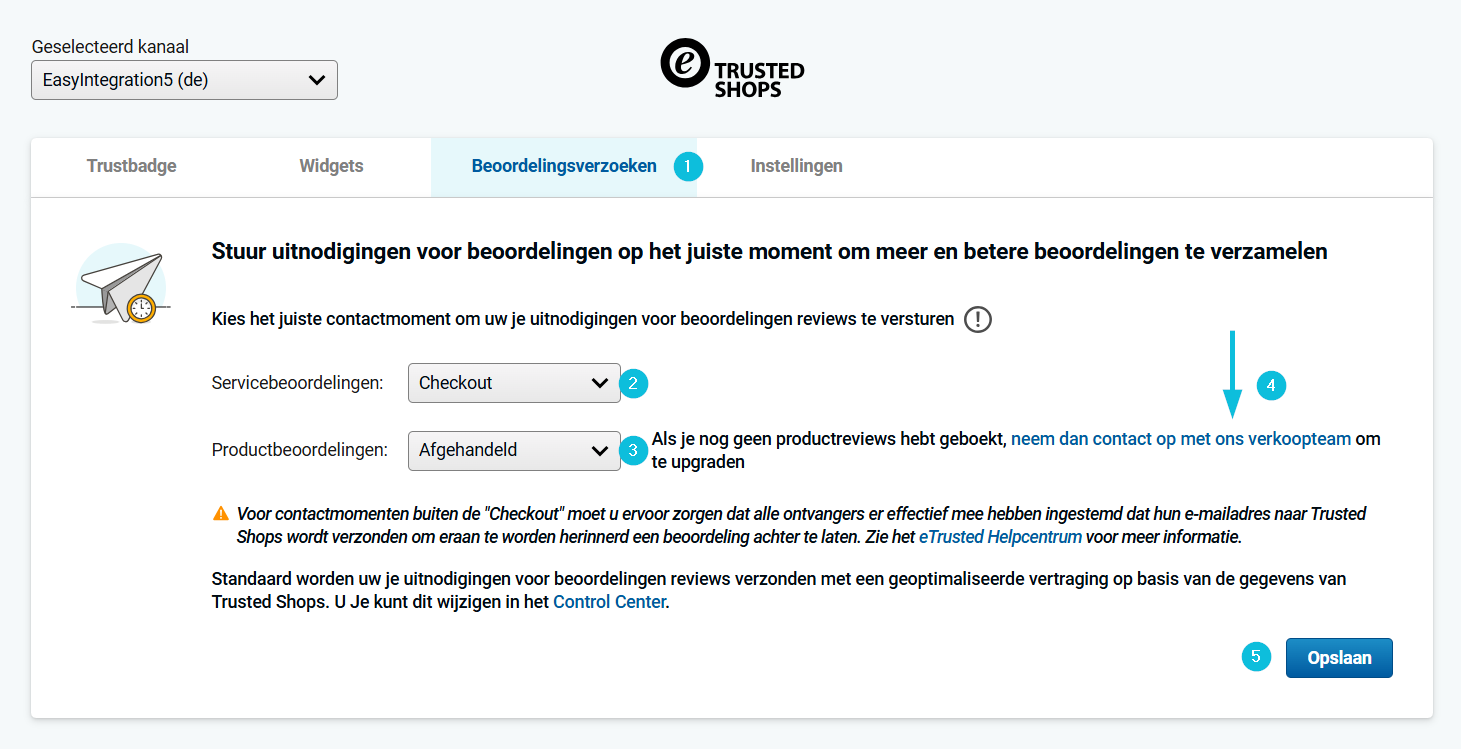
Task: Open the Productbeoordelingen Afgehandeld dropdown
Action: pyautogui.click(x=514, y=450)
